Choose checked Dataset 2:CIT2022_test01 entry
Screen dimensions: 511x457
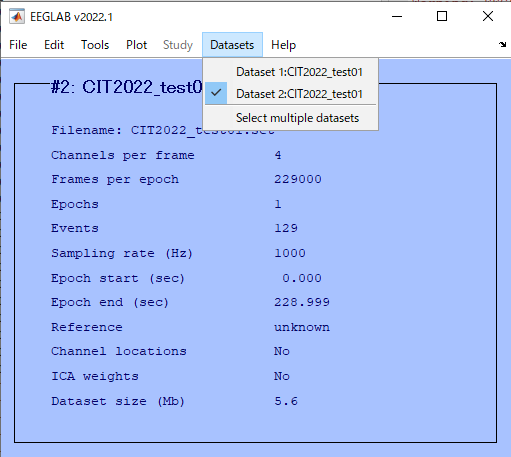click(290, 94)
